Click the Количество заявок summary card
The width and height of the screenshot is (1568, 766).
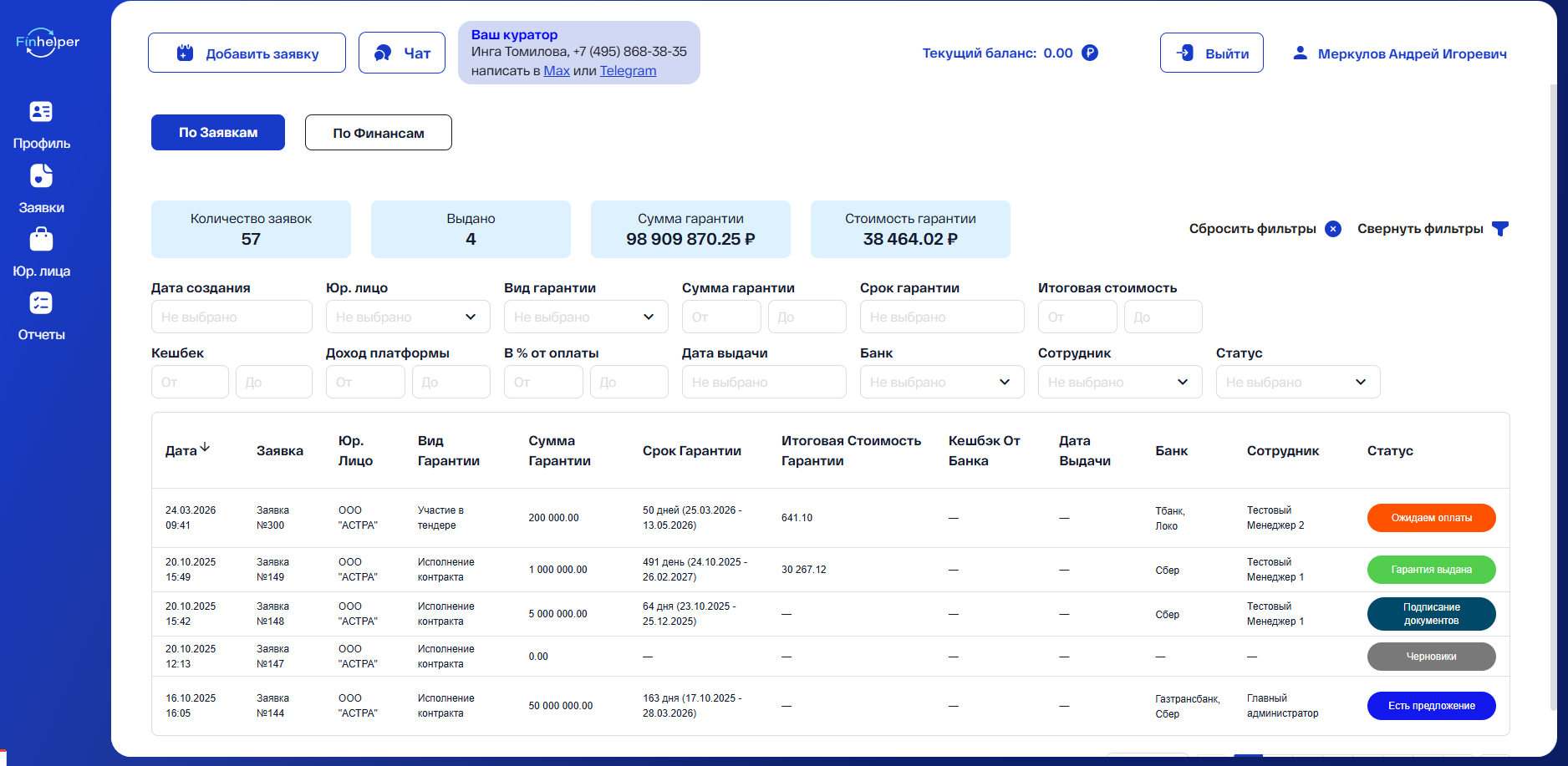(x=251, y=229)
